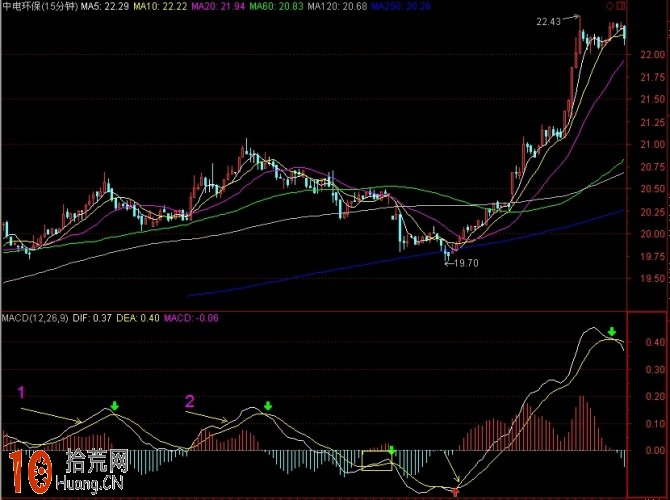The image size is (670, 500).
Task: Click 0.30 on the MACD scale axis
Action: click(x=655, y=370)
